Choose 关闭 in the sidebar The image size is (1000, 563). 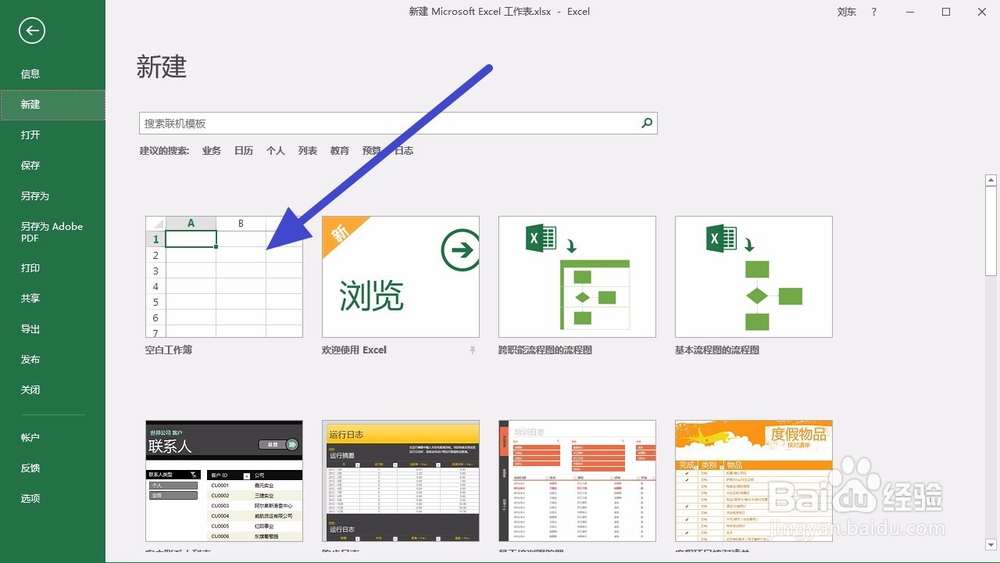pyautogui.click(x=30, y=390)
